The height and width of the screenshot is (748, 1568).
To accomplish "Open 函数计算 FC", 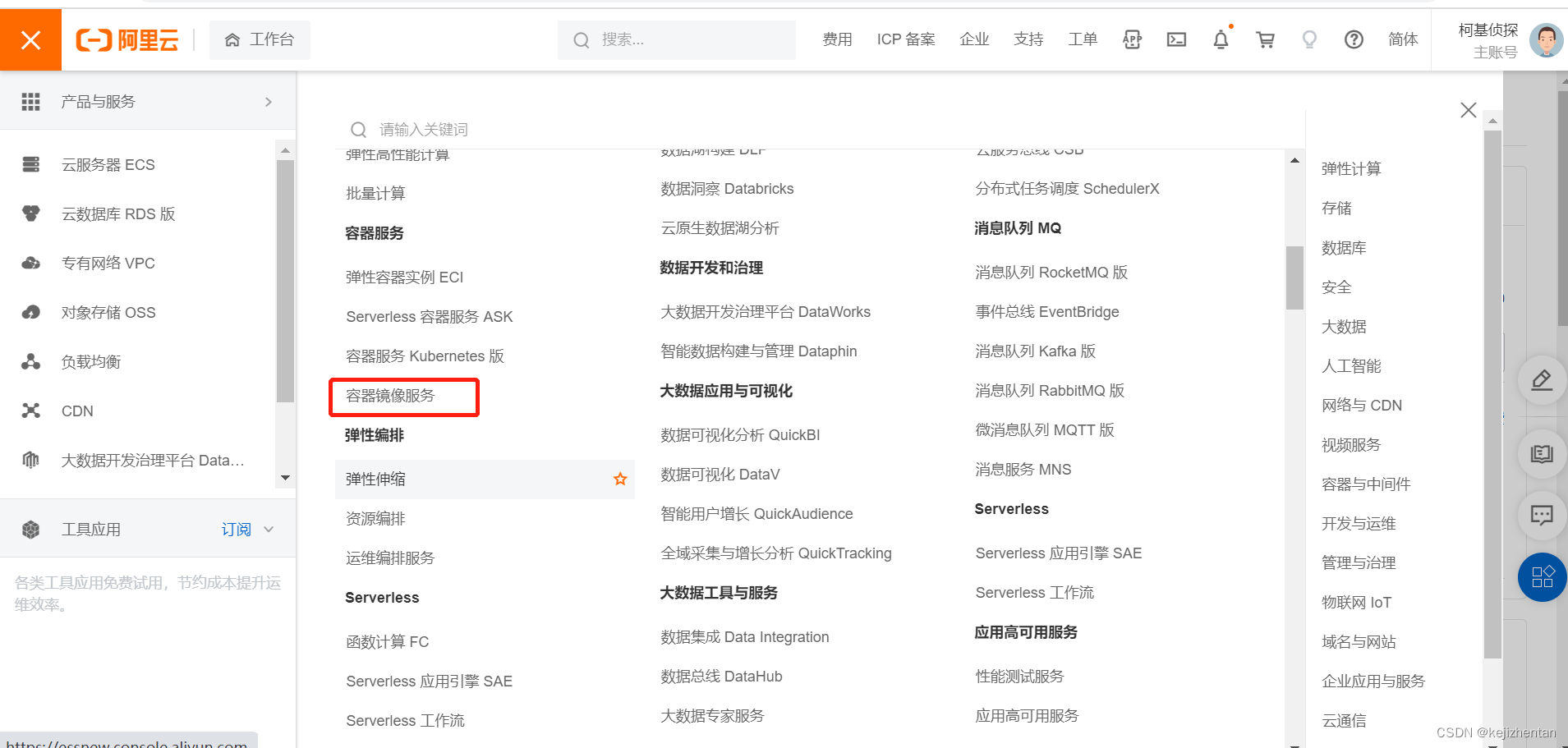I will pos(388,642).
